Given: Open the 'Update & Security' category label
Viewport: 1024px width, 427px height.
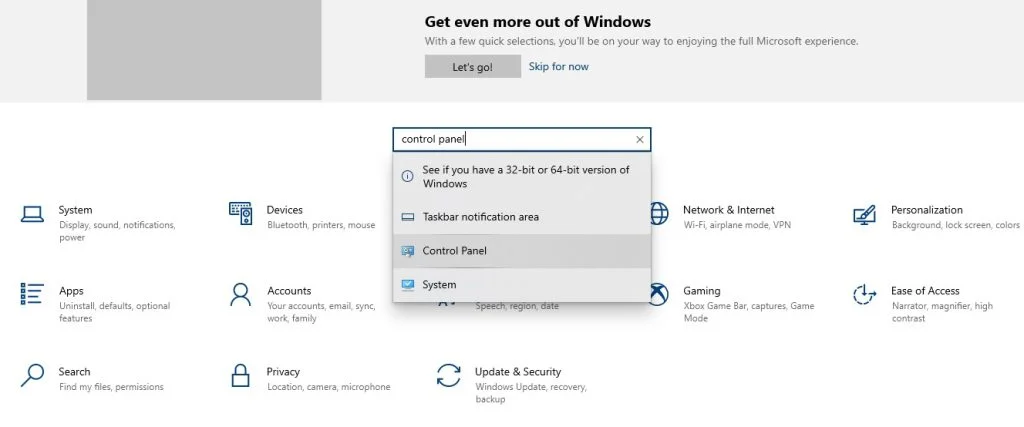Looking at the screenshot, I should (x=518, y=372).
